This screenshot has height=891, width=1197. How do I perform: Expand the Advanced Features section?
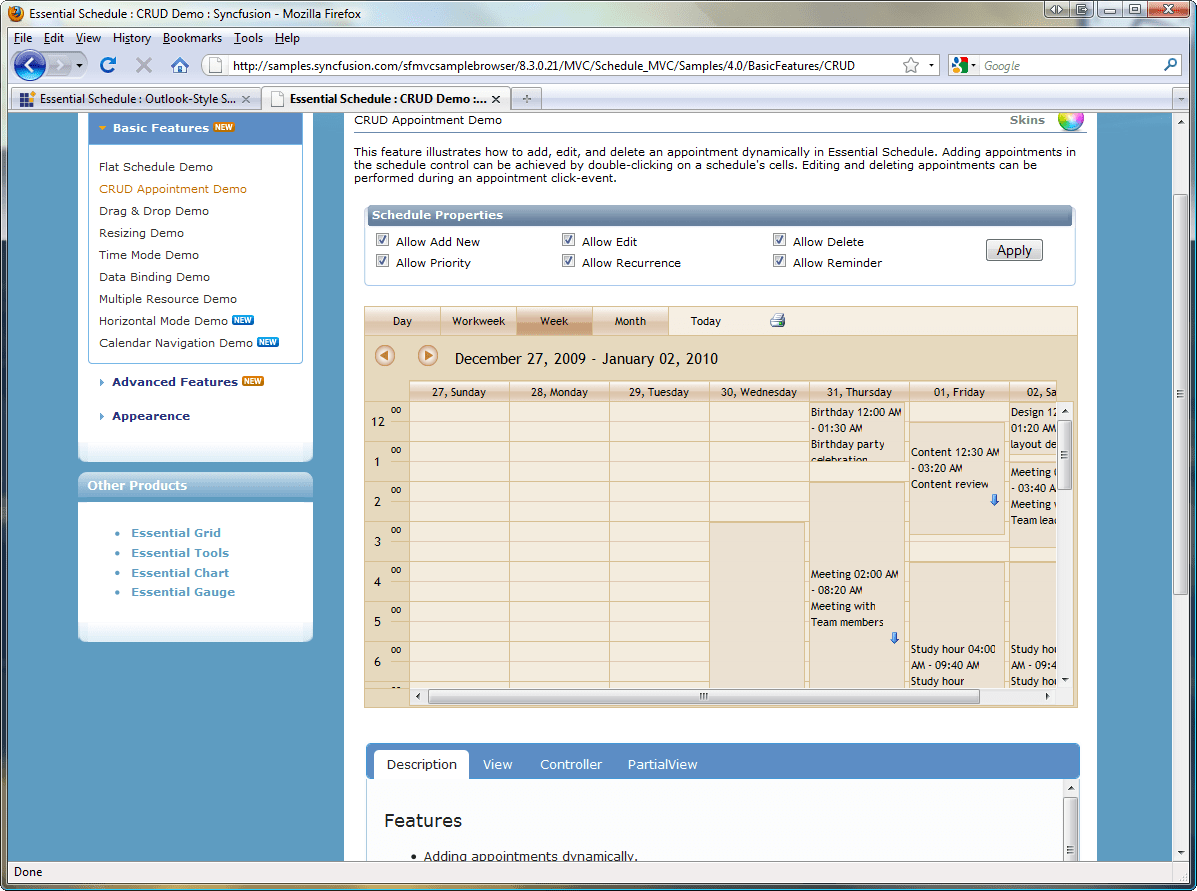(174, 382)
